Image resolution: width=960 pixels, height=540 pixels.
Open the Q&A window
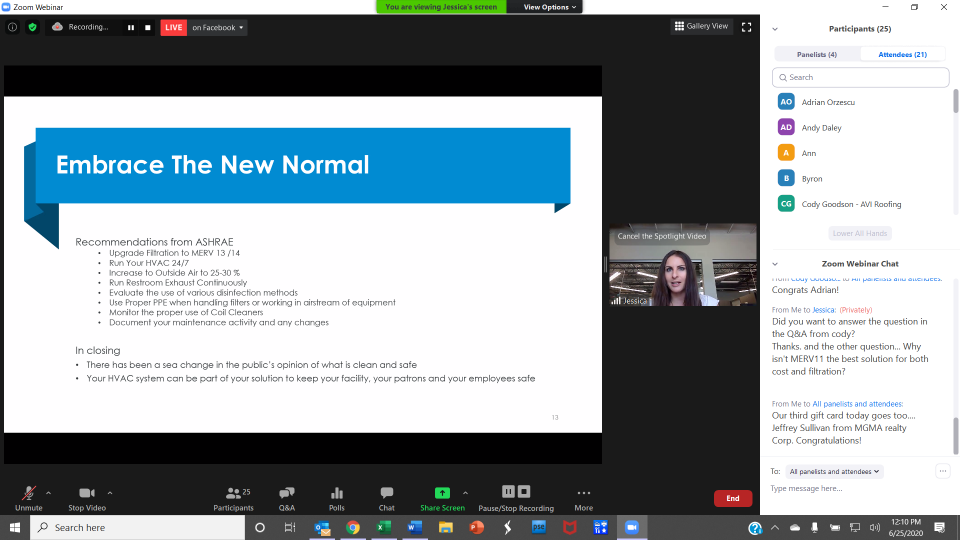pos(287,499)
